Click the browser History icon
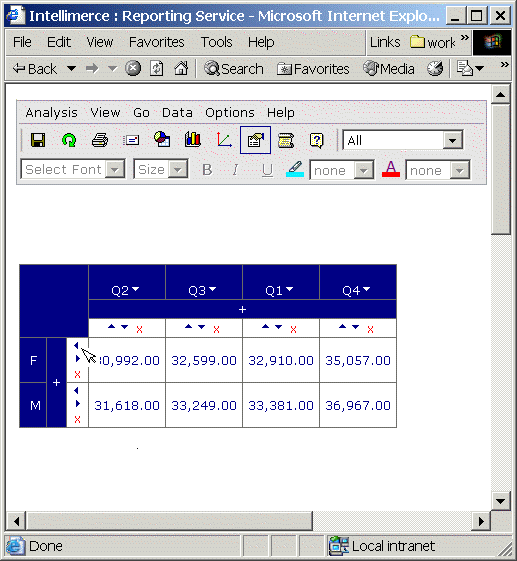517x561 pixels. 435,69
